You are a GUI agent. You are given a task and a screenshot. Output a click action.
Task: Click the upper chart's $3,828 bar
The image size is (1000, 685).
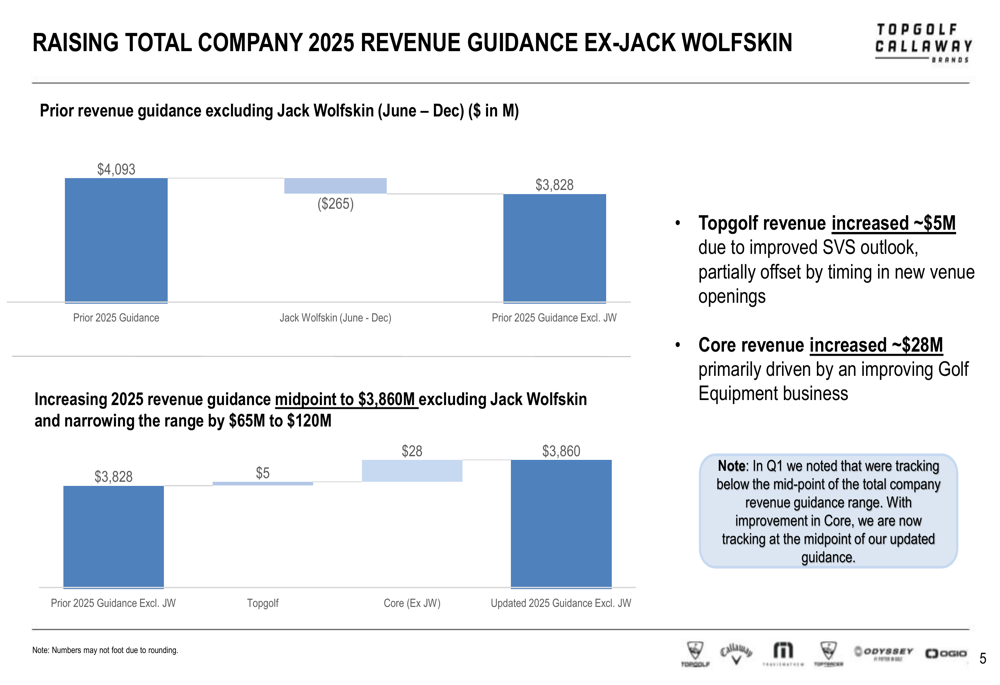tap(554, 248)
